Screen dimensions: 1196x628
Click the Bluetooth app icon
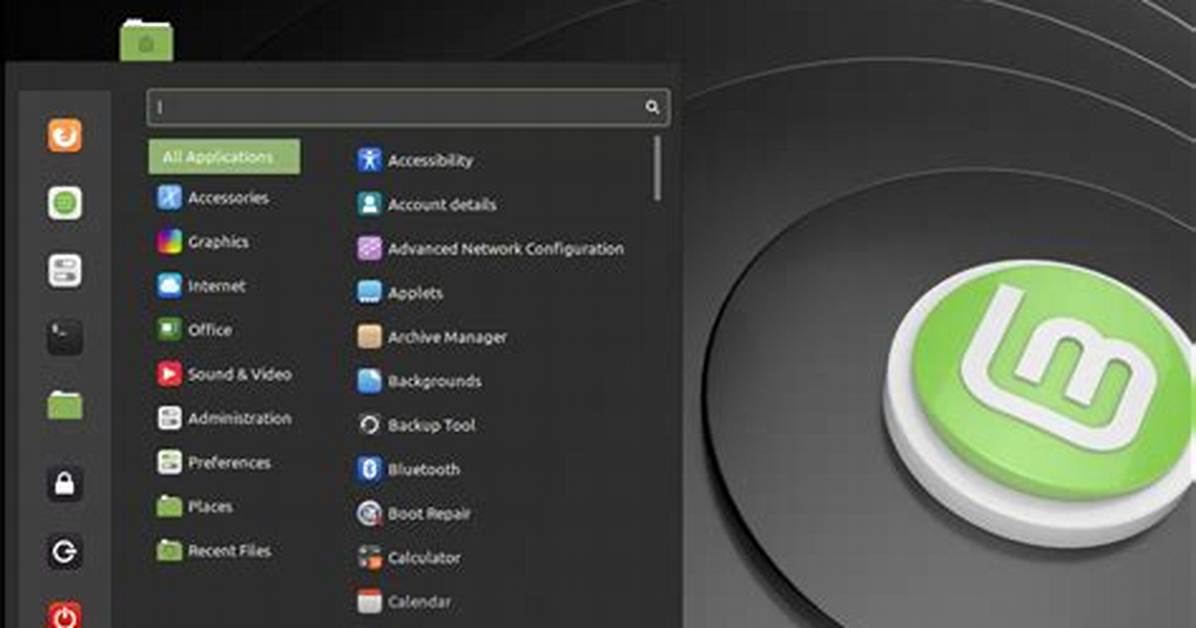coord(369,469)
